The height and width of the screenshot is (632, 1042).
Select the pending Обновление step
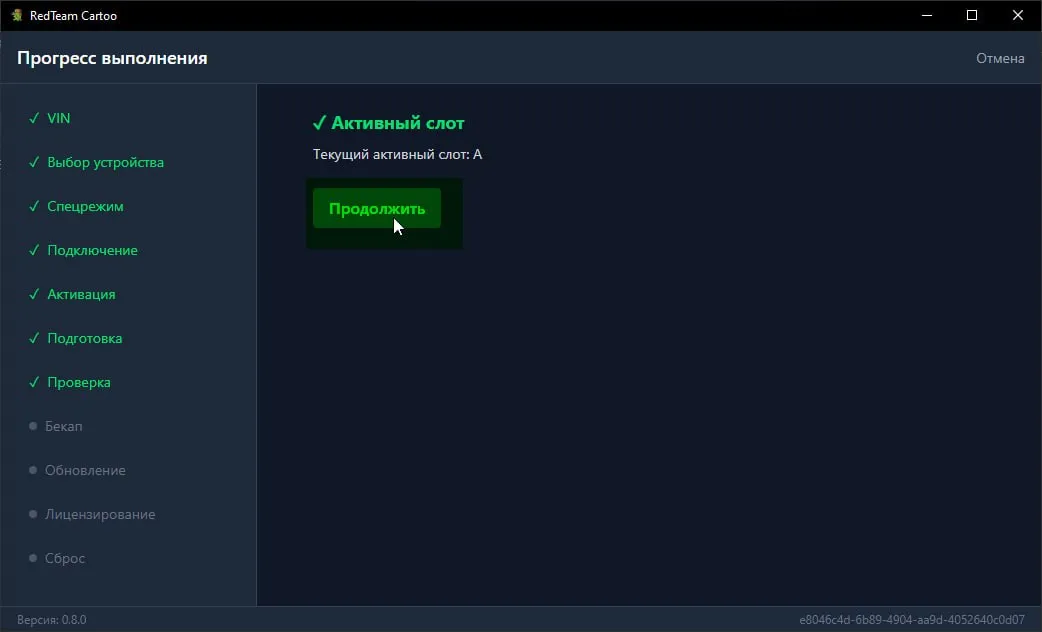85,471
